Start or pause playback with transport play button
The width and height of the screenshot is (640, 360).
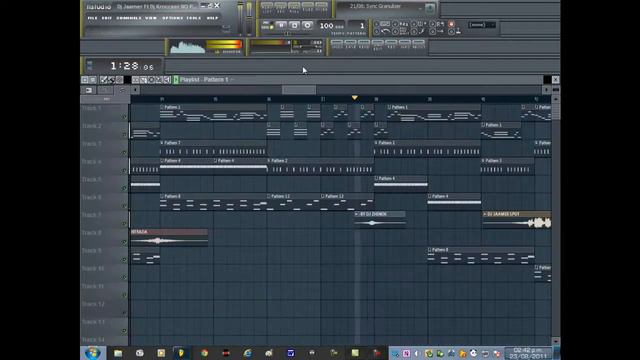[x=281, y=25]
